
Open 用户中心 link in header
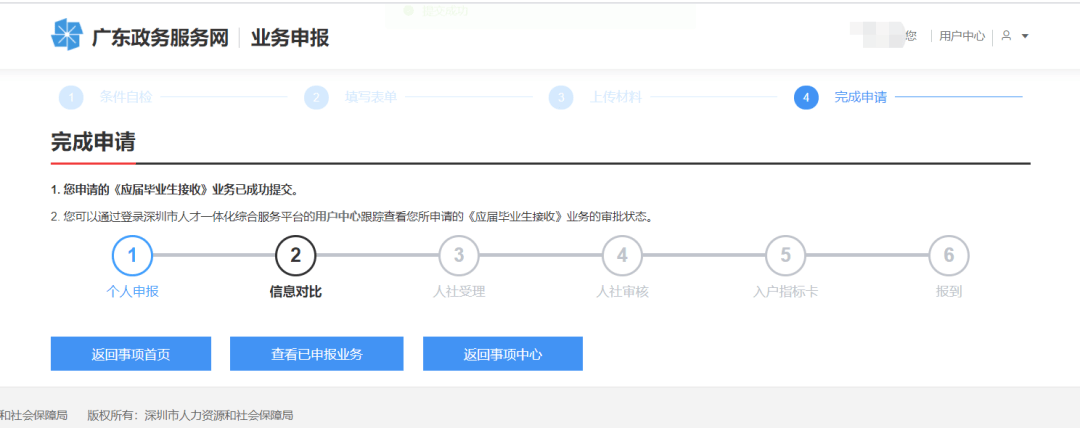click(x=962, y=36)
